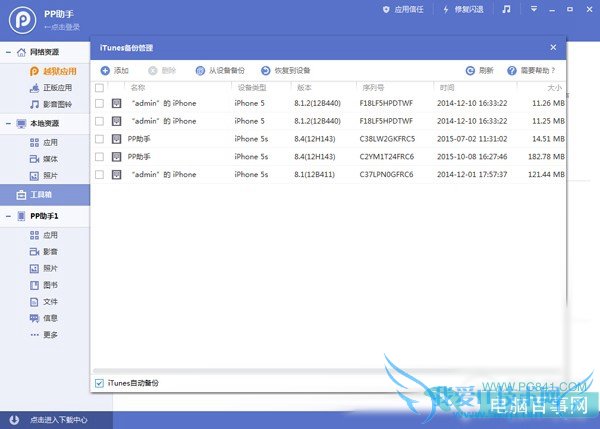600x429 pixels.
Task: Sort by the 大小 column header
Action: pyautogui.click(x=554, y=88)
